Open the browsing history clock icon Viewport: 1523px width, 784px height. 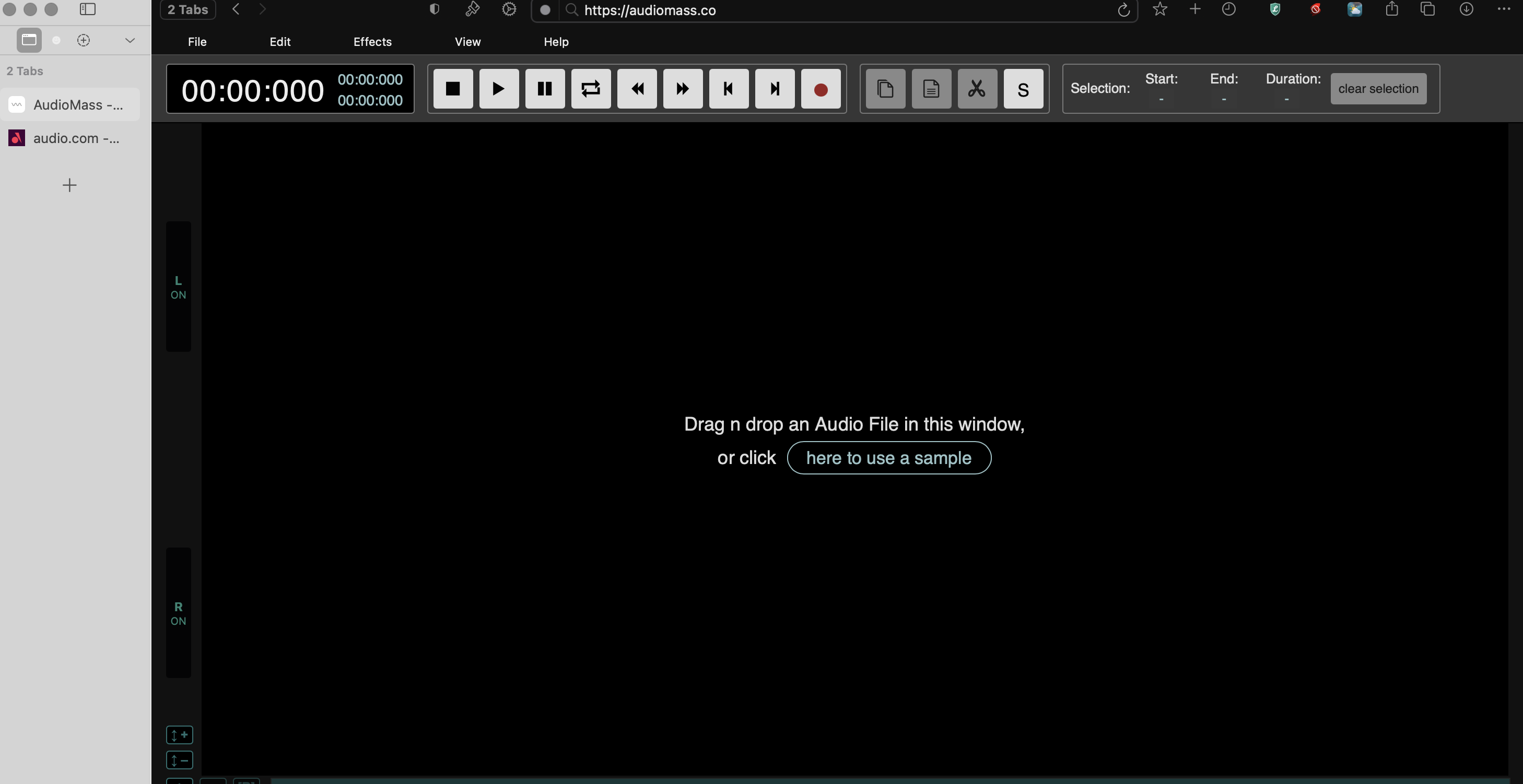click(x=1228, y=9)
